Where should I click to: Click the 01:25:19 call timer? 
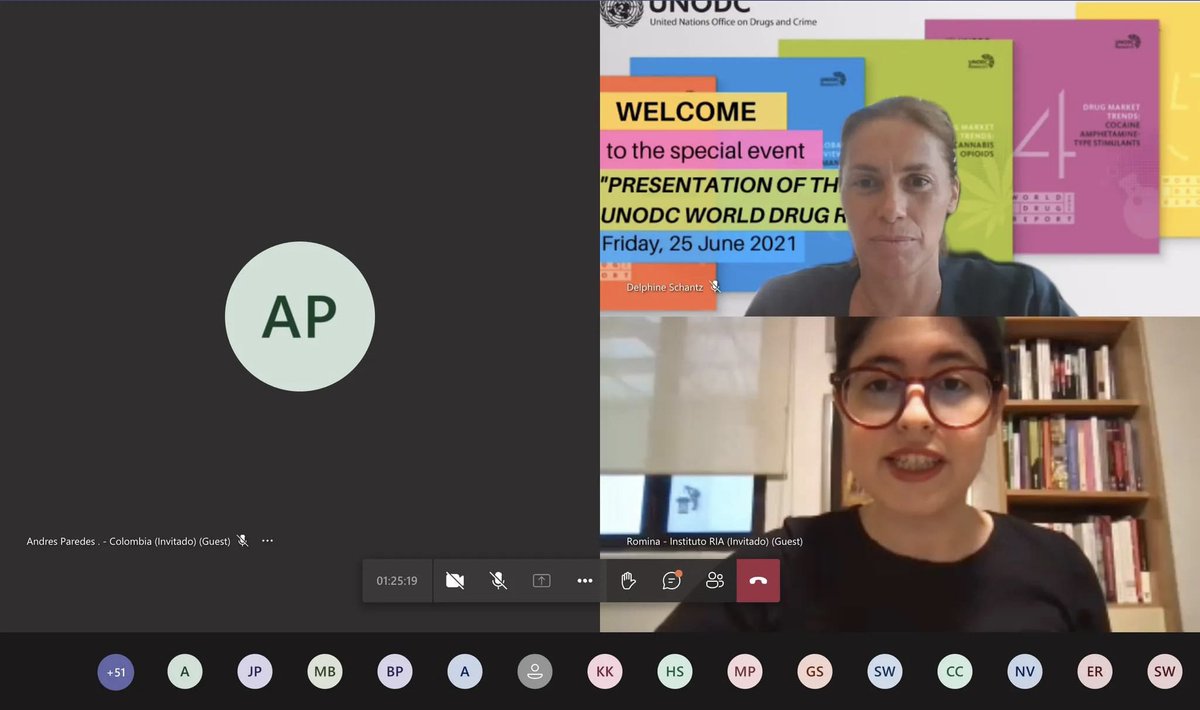pyautogui.click(x=397, y=580)
